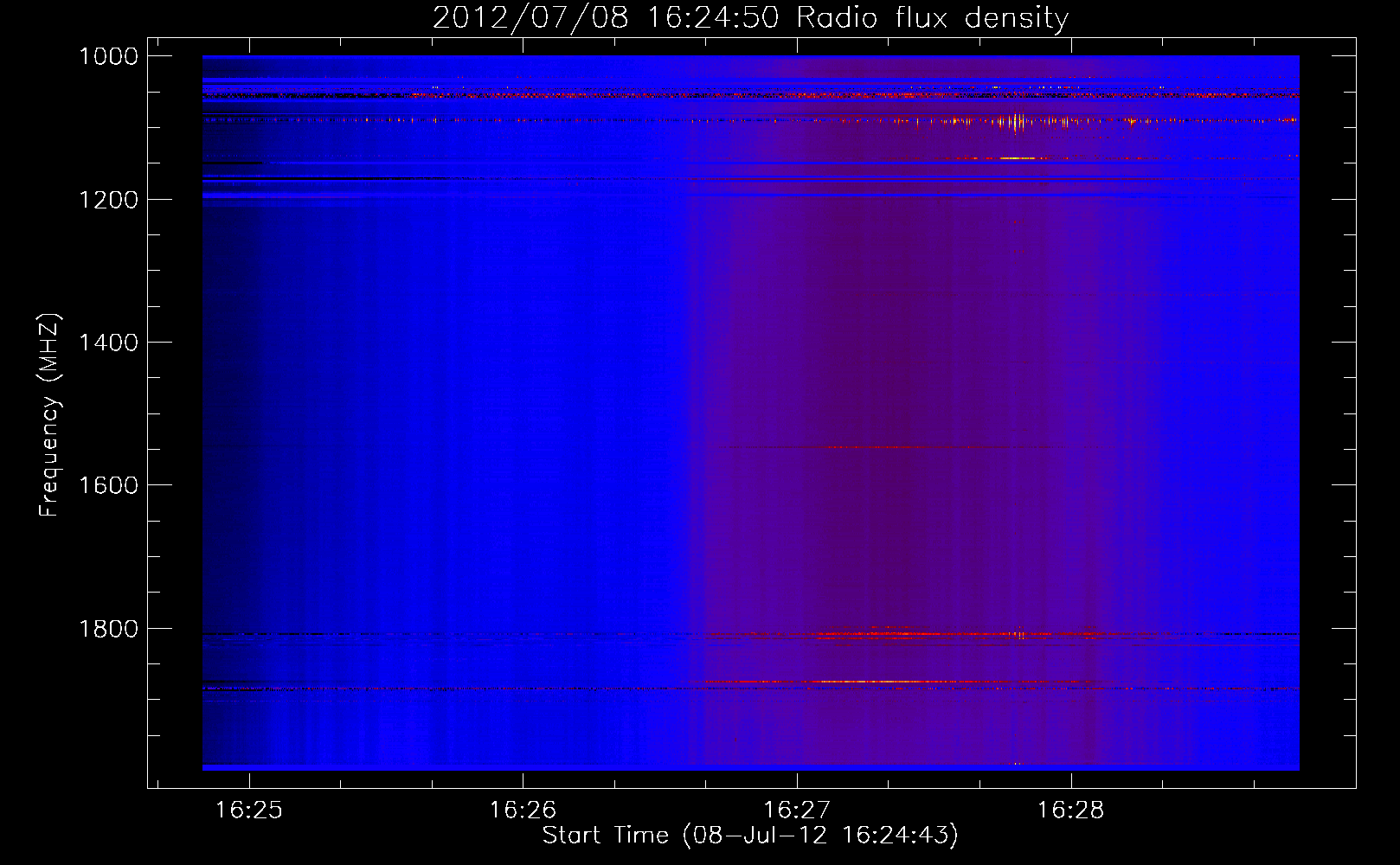Click the 16:28 time tick label

click(1071, 810)
